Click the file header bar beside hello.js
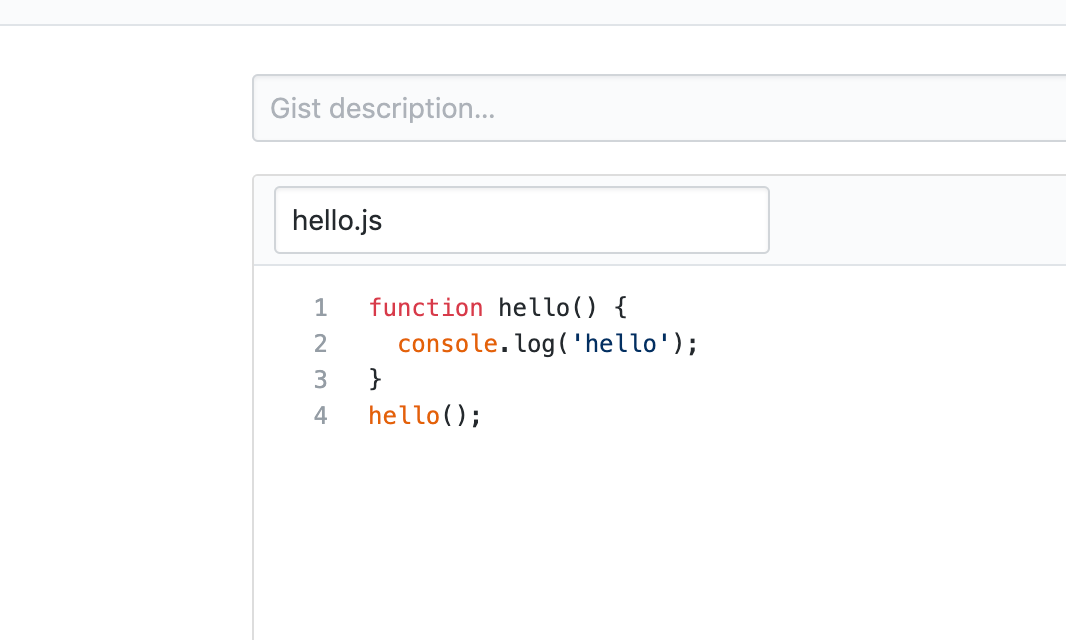Screen dimensions: 1066x640 [900, 219]
